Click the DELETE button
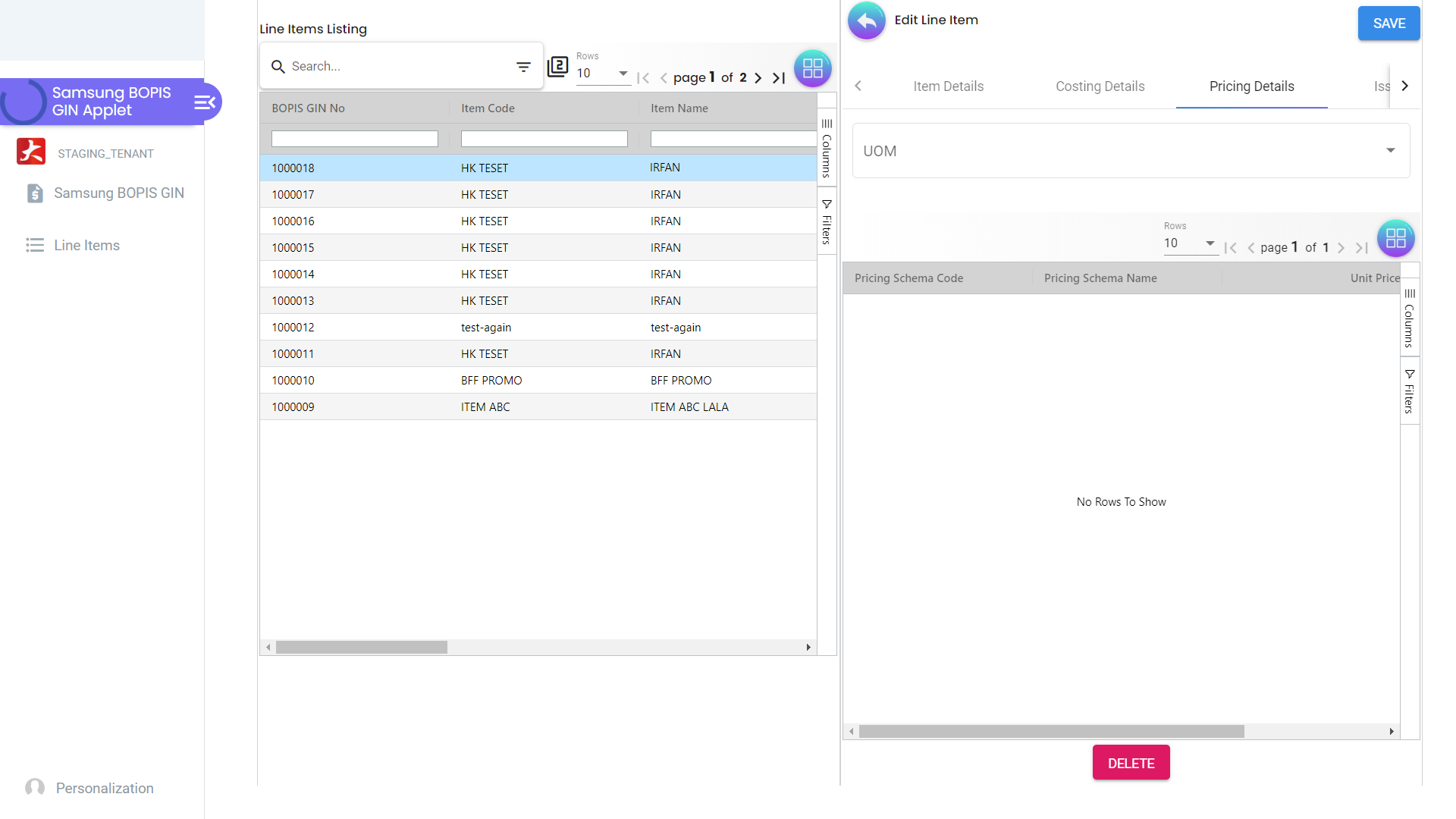 [1131, 763]
